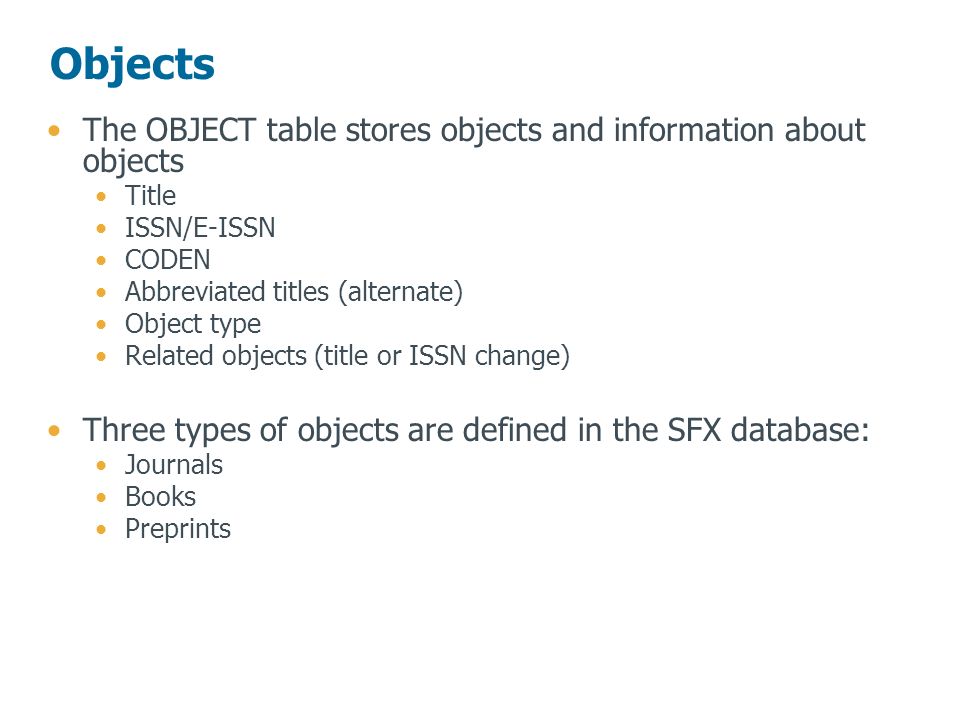Click Three types of objects heading line

click(x=476, y=430)
